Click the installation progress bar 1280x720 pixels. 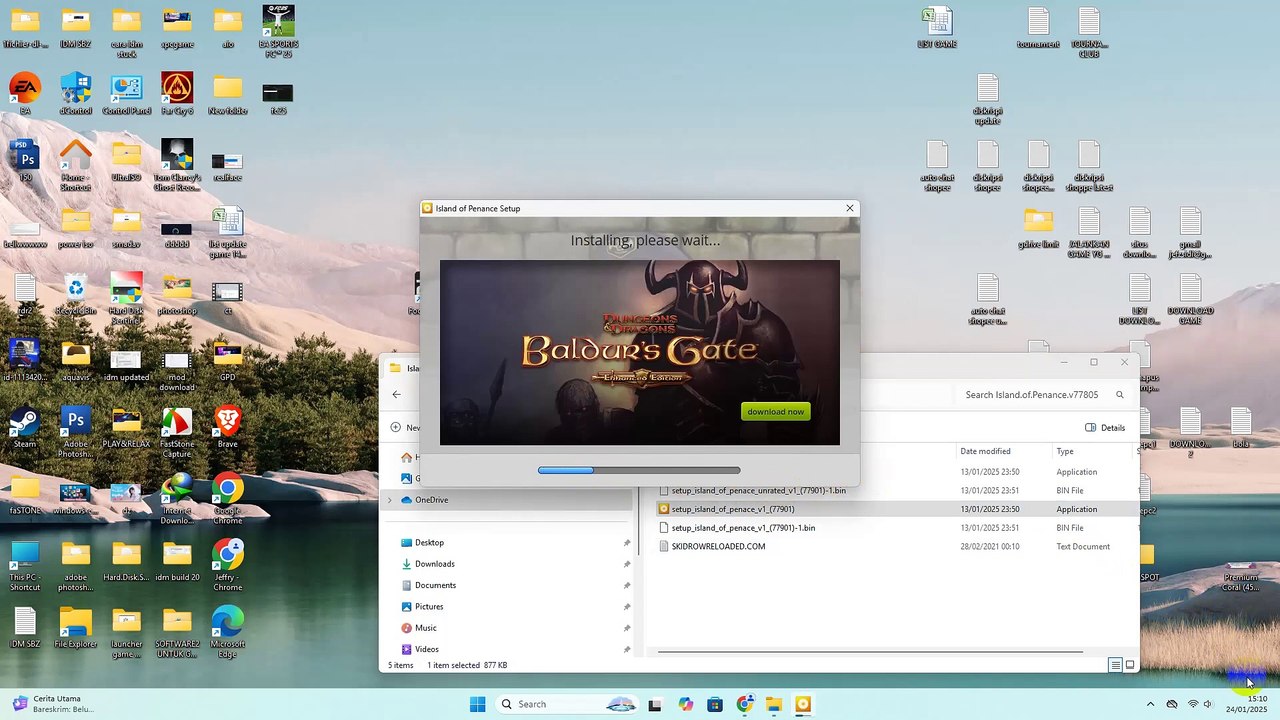pos(639,470)
